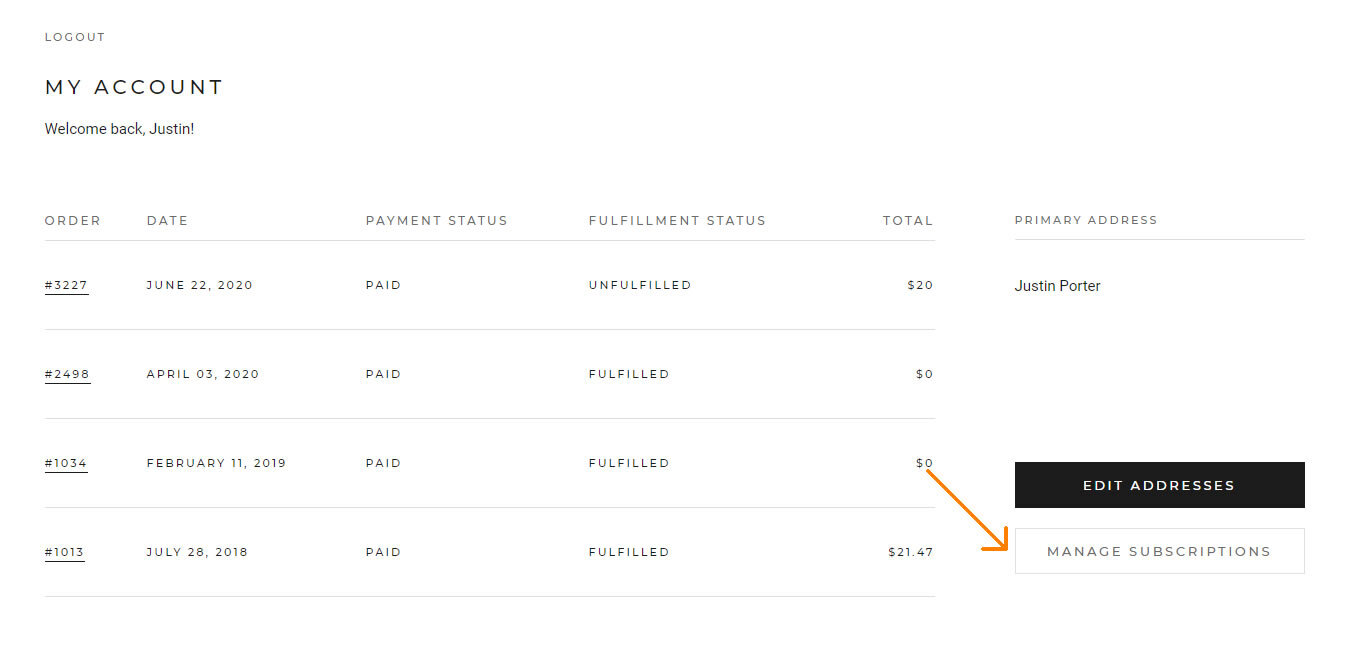Screen dimensions: 1364x652
Task: Click the Primary Address heading
Action: [1085, 220]
